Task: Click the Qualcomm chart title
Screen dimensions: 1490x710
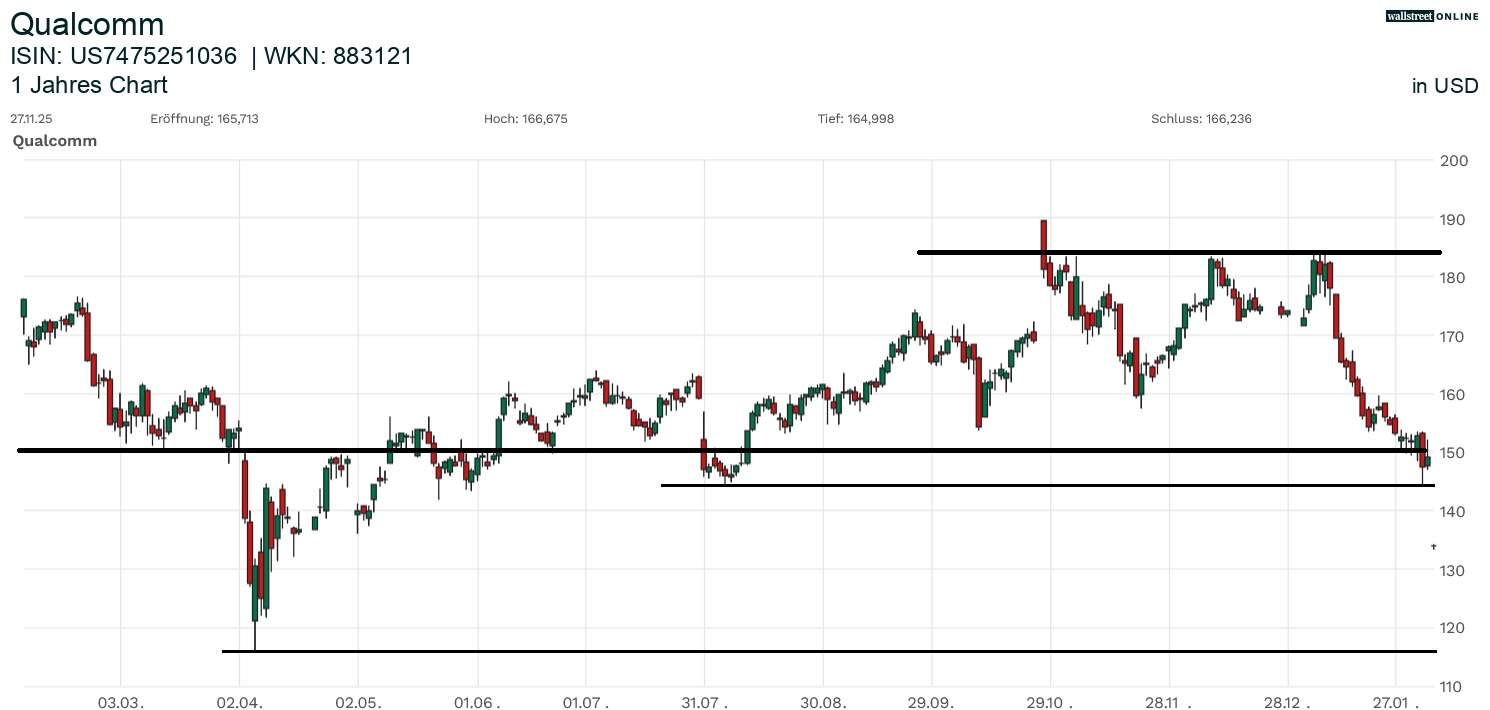Action: 87,24
